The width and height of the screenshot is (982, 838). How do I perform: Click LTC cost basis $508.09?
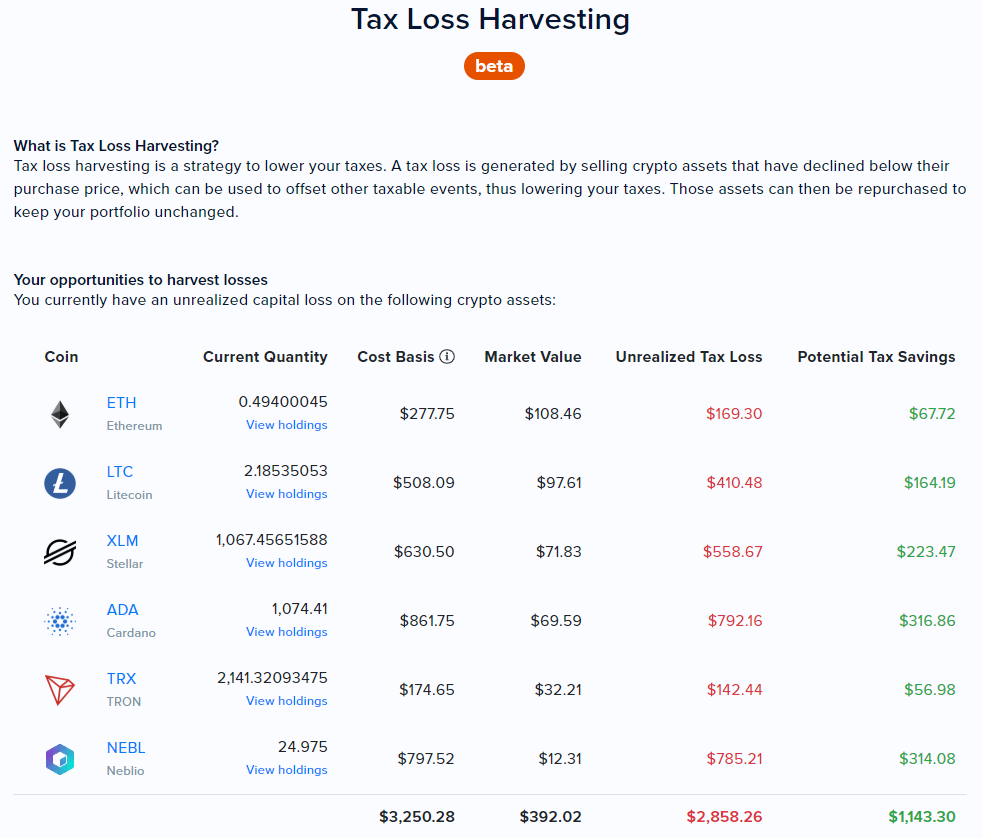[424, 482]
